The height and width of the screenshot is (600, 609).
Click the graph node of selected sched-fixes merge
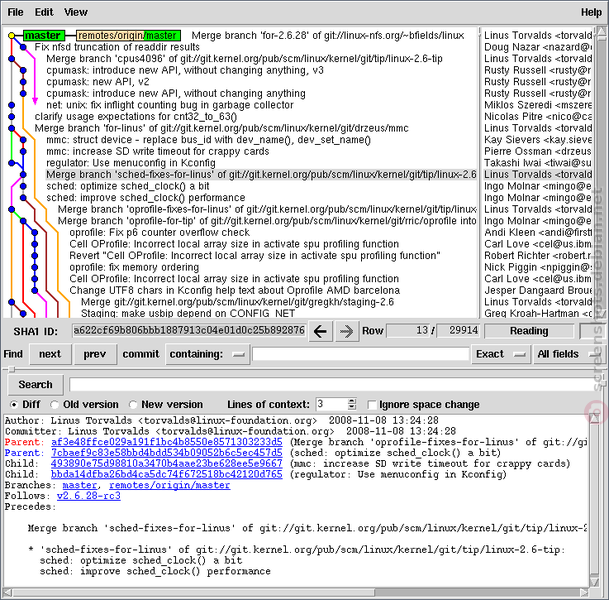coord(23,175)
